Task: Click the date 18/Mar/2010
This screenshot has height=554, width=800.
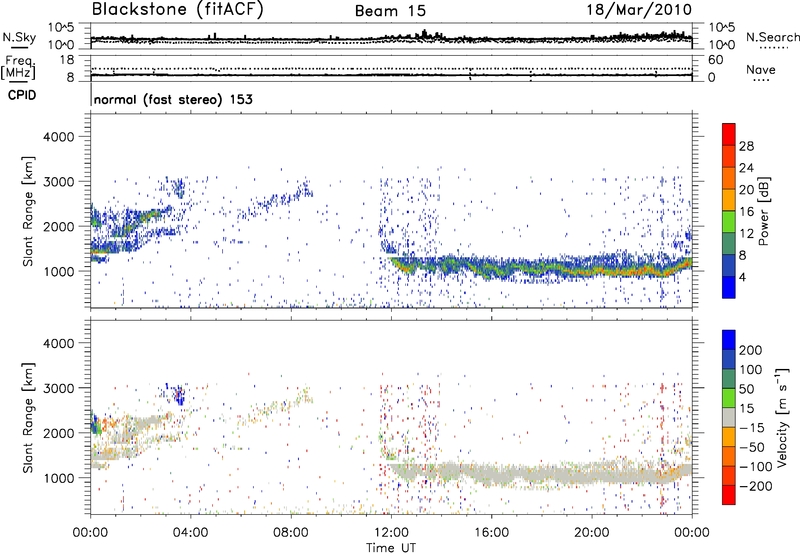Action: pos(639,10)
